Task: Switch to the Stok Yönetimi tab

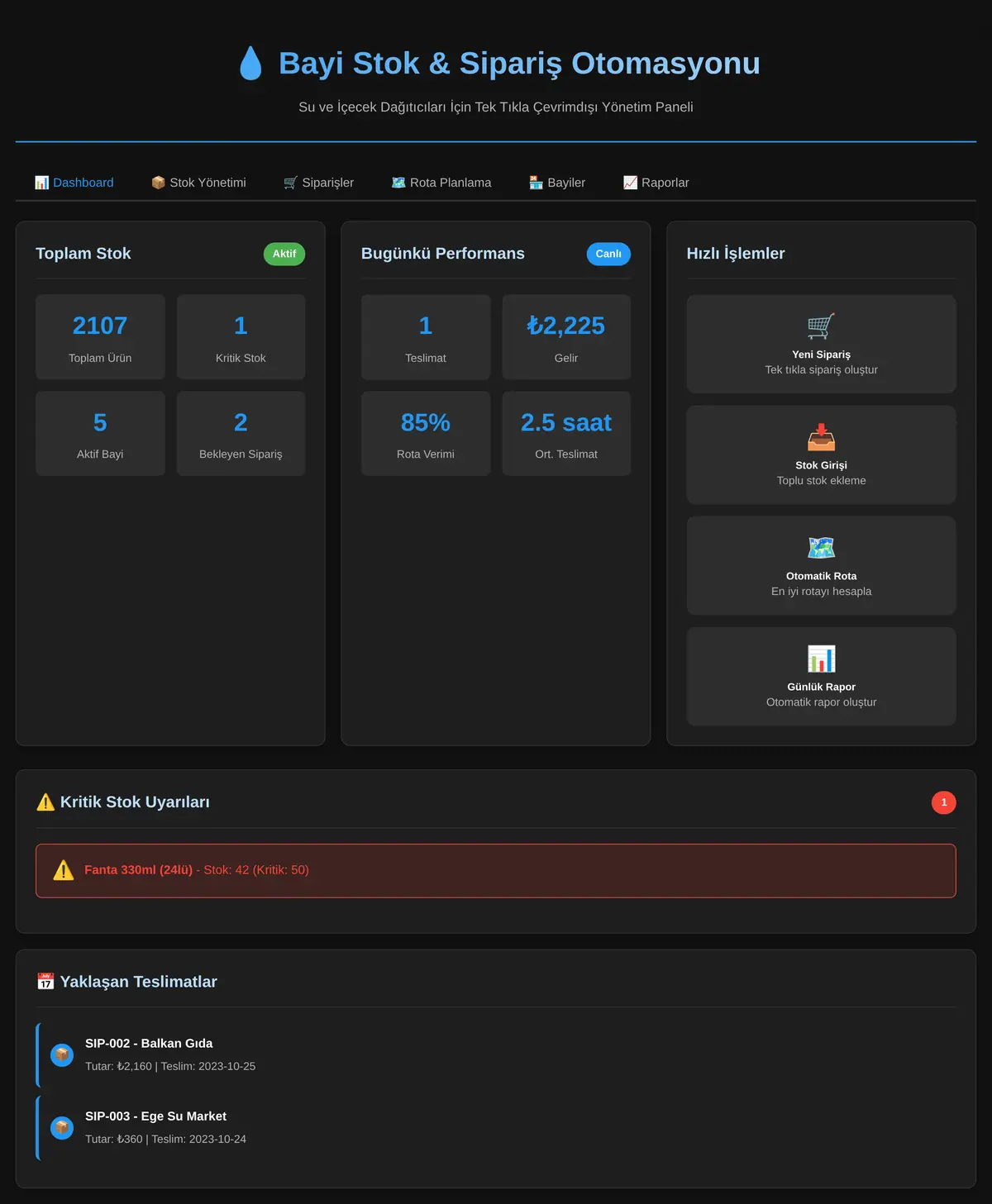Action: 198,183
